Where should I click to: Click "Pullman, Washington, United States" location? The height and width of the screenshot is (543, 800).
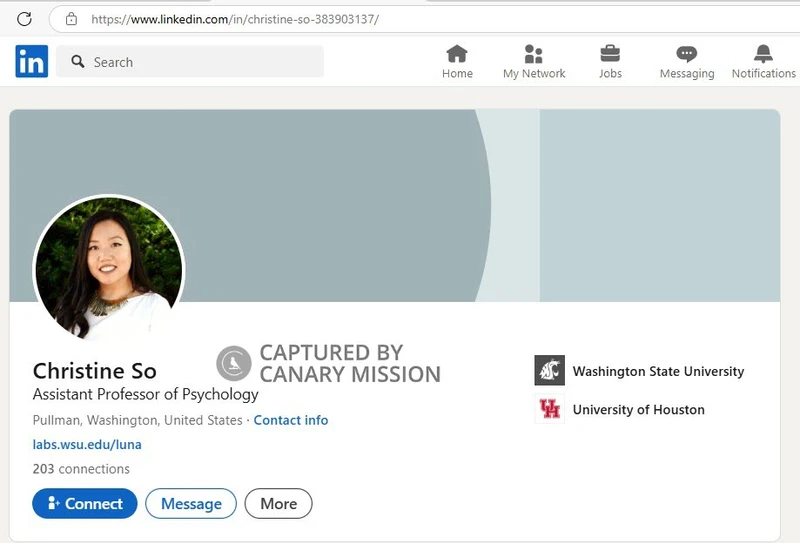tap(137, 420)
